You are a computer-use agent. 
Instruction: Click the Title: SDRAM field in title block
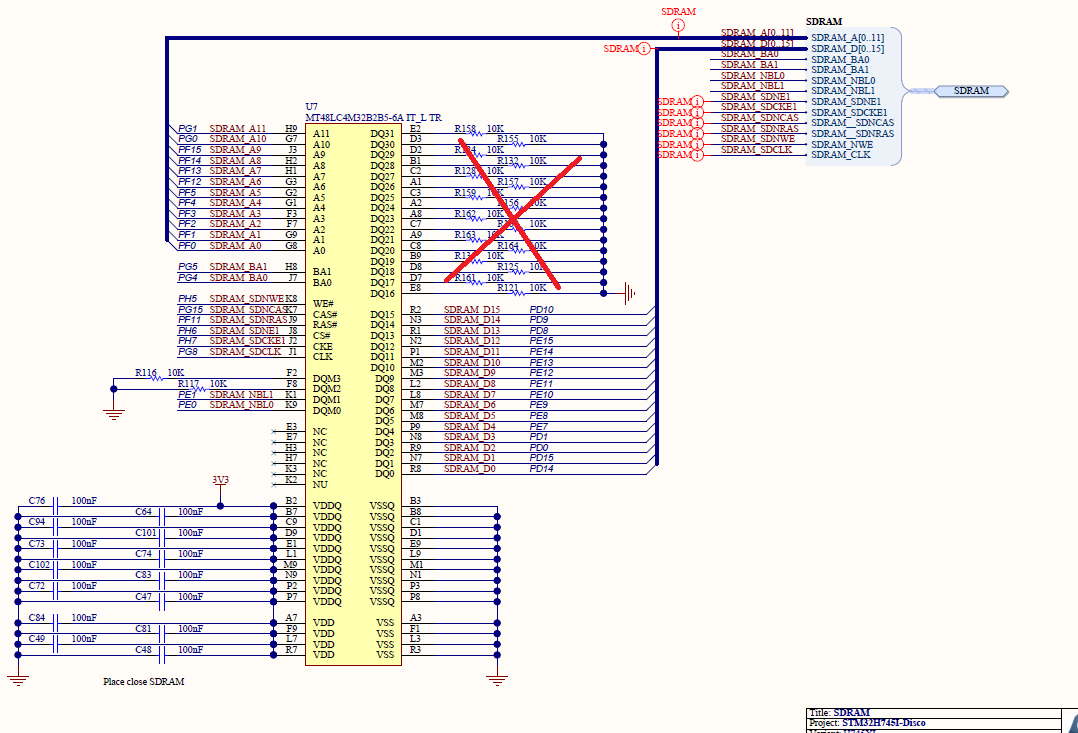(x=840, y=712)
